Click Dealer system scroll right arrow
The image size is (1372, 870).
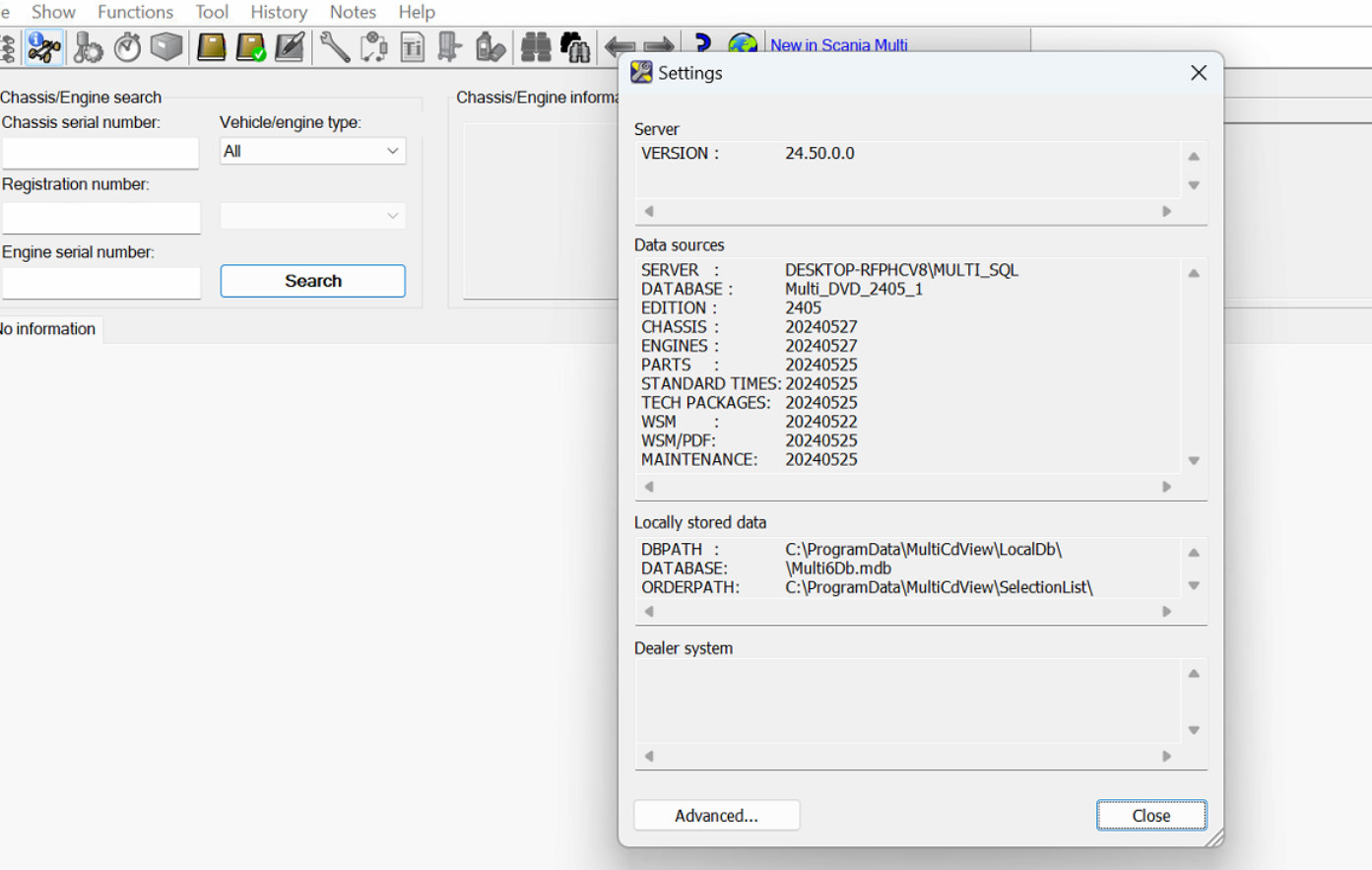(x=1167, y=757)
